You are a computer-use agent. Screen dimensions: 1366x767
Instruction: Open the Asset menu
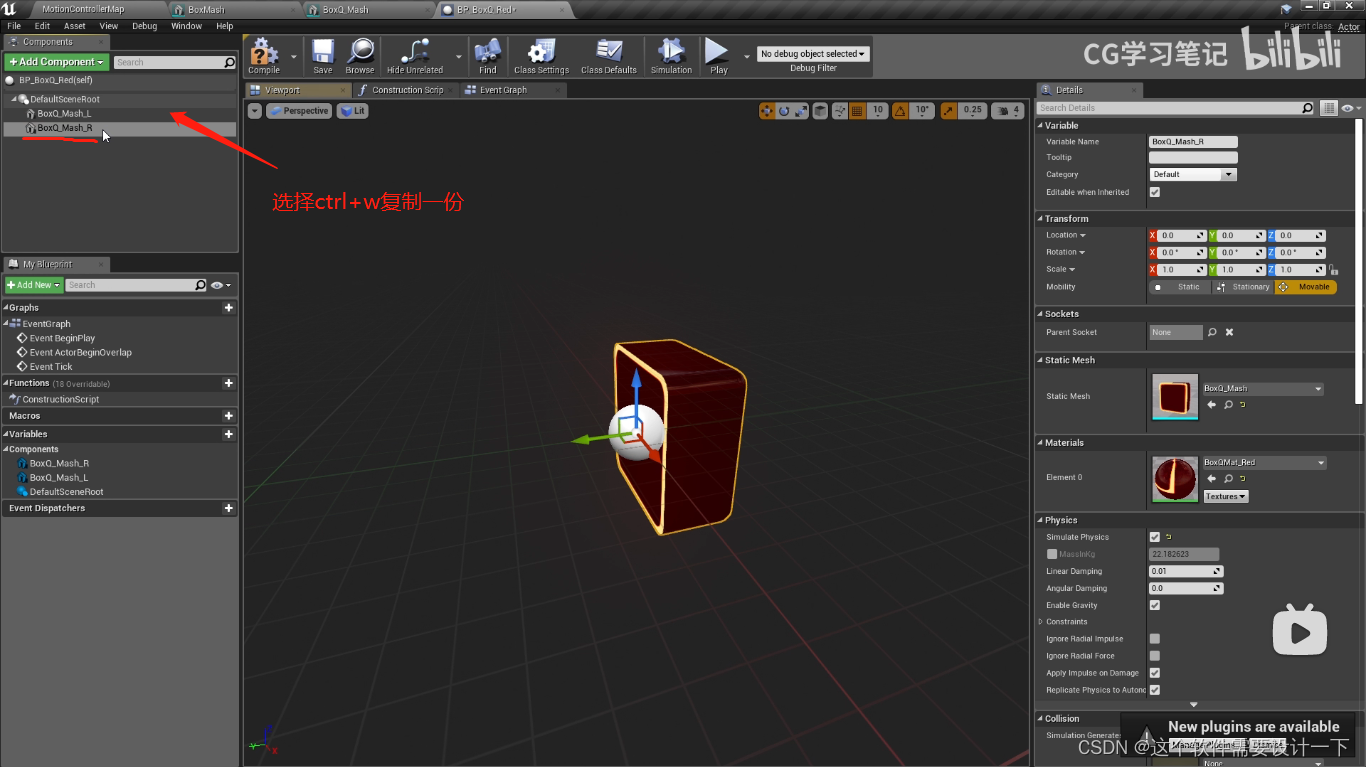click(x=75, y=26)
